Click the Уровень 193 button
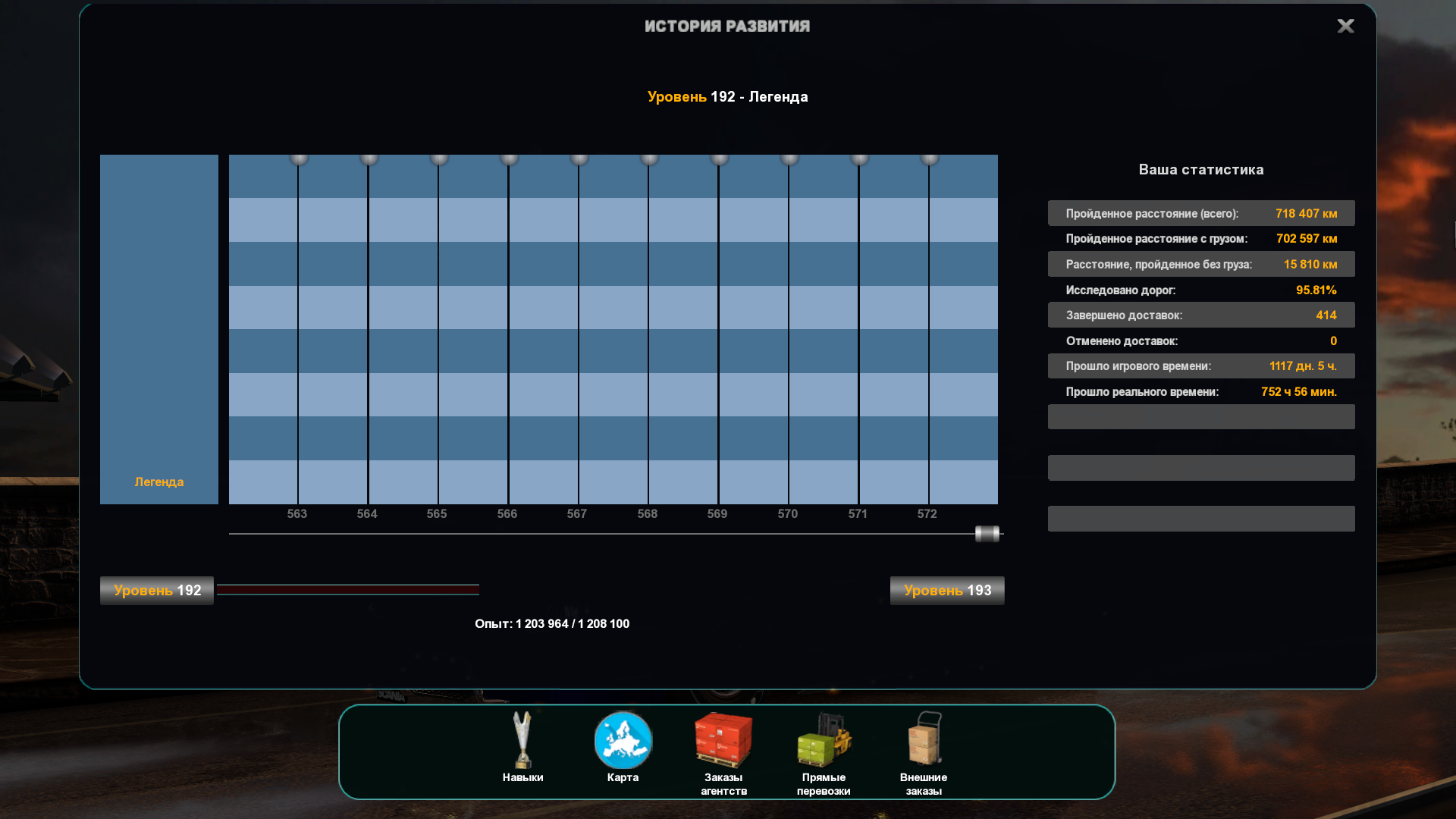Image resolution: width=1456 pixels, height=819 pixels. coord(947,591)
